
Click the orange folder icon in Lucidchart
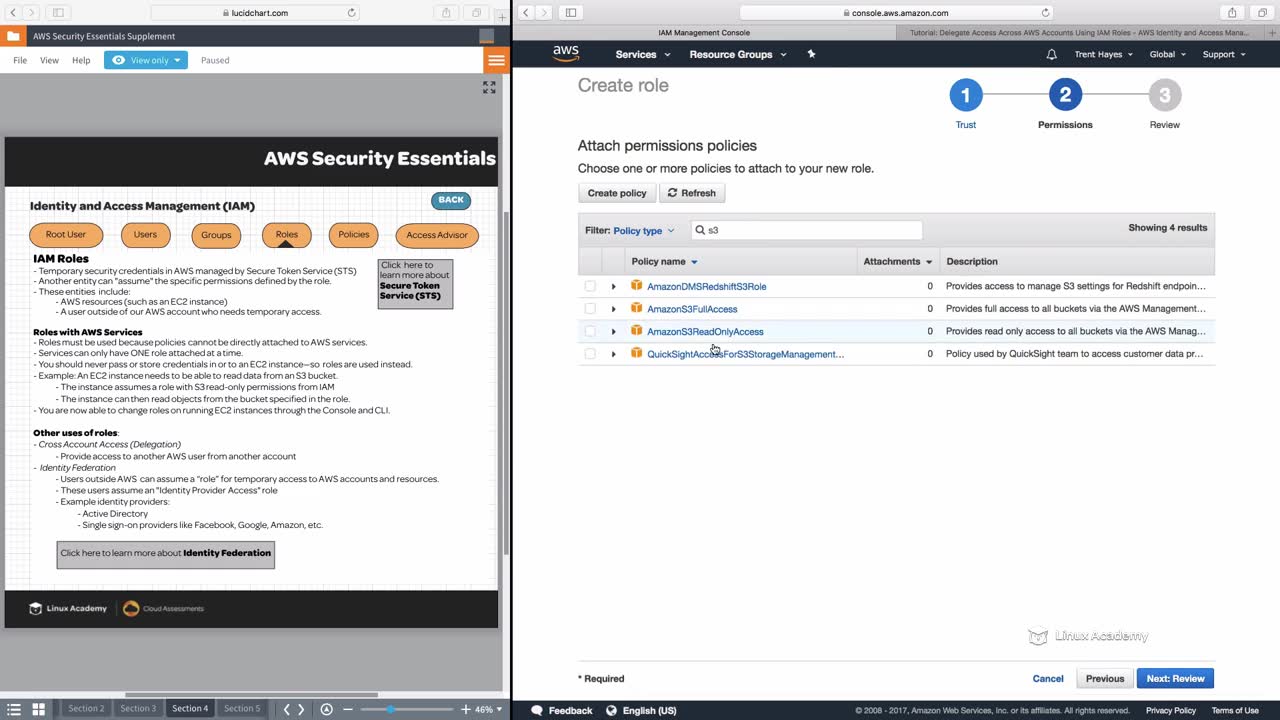click(x=13, y=36)
